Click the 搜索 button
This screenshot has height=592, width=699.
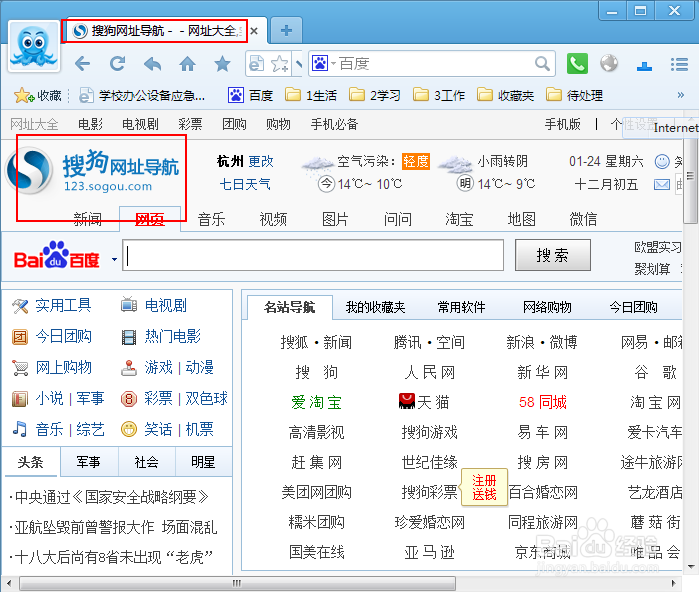(553, 255)
